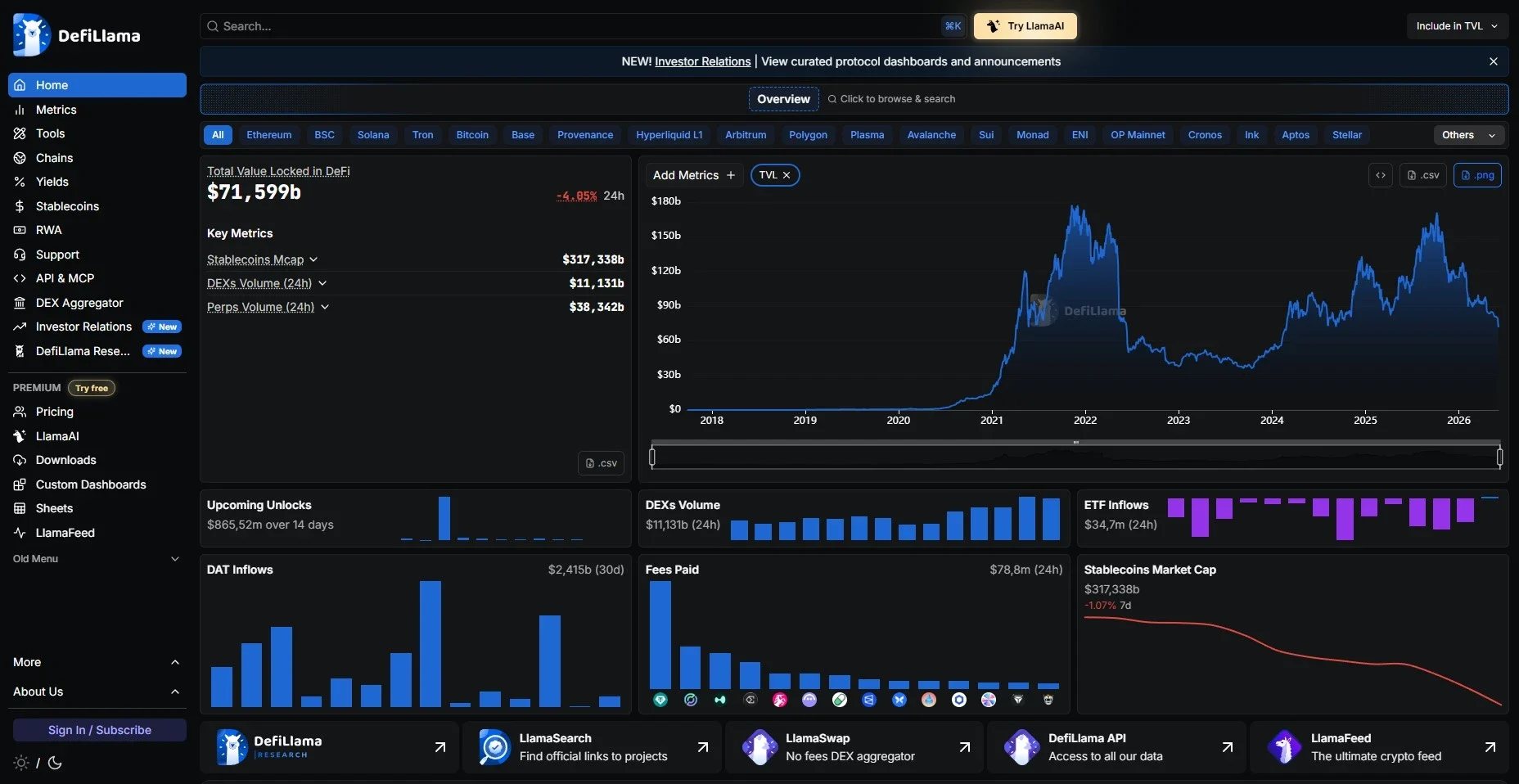
Task: Select the Arbitrum chain tab
Action: (x=746, y=135)
